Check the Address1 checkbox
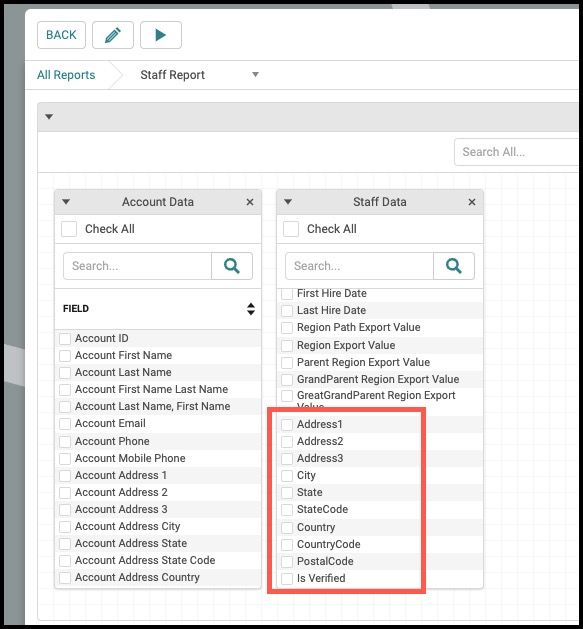 pos(287,425)
